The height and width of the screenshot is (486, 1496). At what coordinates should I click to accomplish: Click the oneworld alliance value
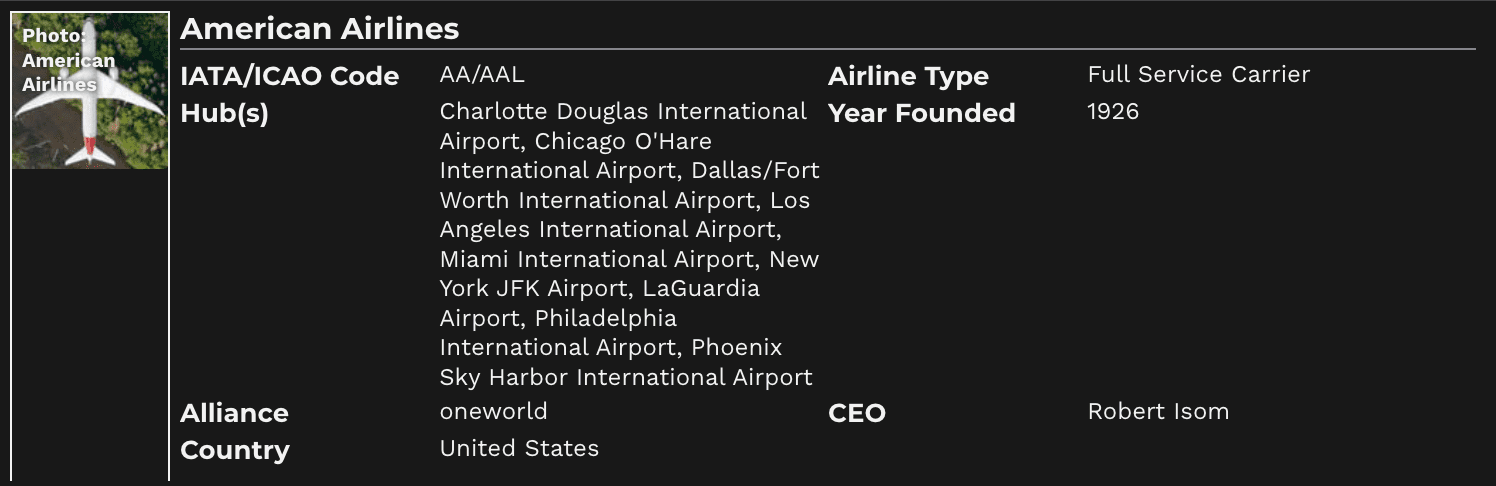coord(494,411)
